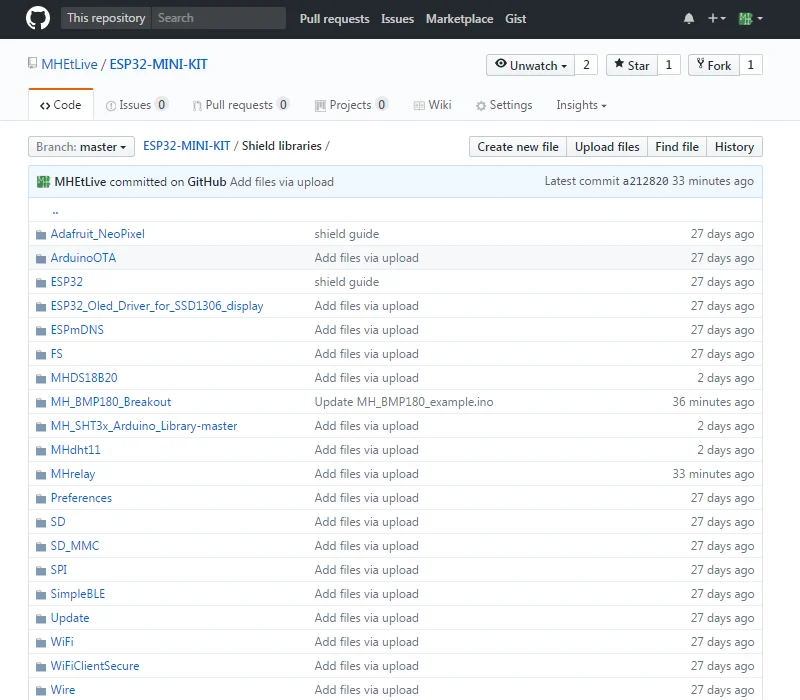Click the book icon on the Wiki tab
Viewport: 800px width, 700px height.
(x=420, y=104)
